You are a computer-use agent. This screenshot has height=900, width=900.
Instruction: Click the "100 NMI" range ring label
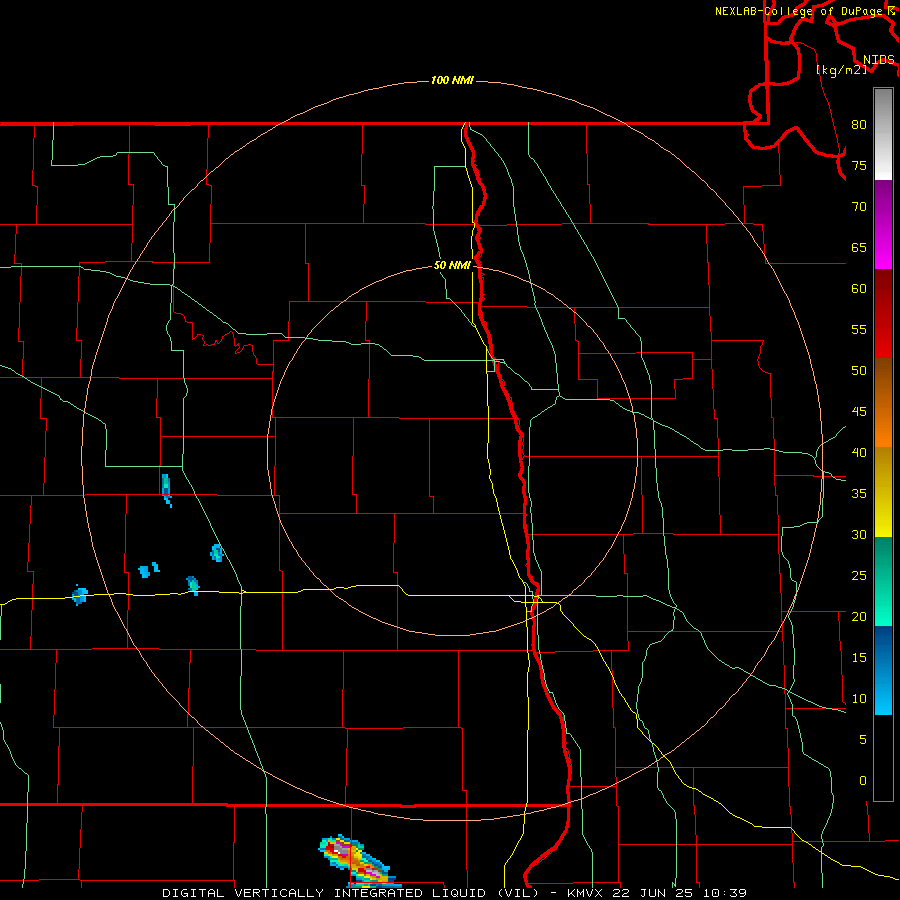point(452,80)
